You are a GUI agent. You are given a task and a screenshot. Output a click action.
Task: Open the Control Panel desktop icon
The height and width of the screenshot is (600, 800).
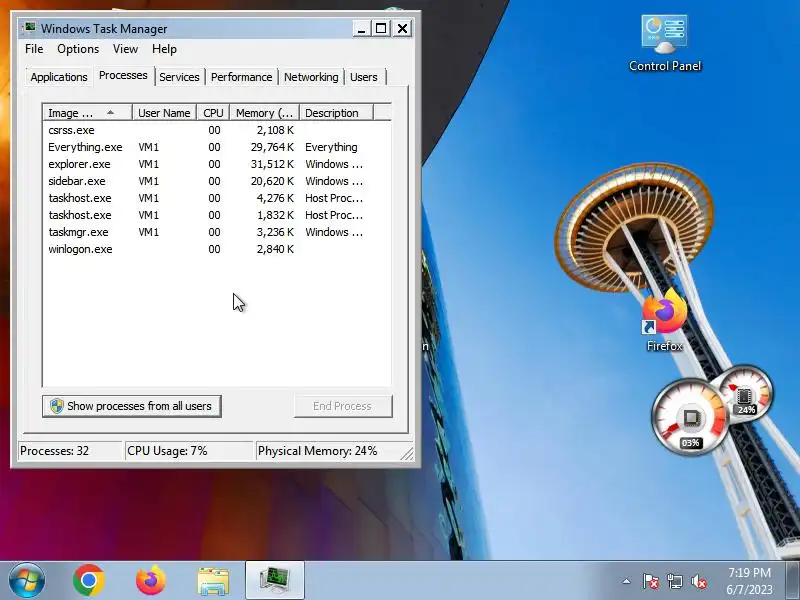[664, 44]
